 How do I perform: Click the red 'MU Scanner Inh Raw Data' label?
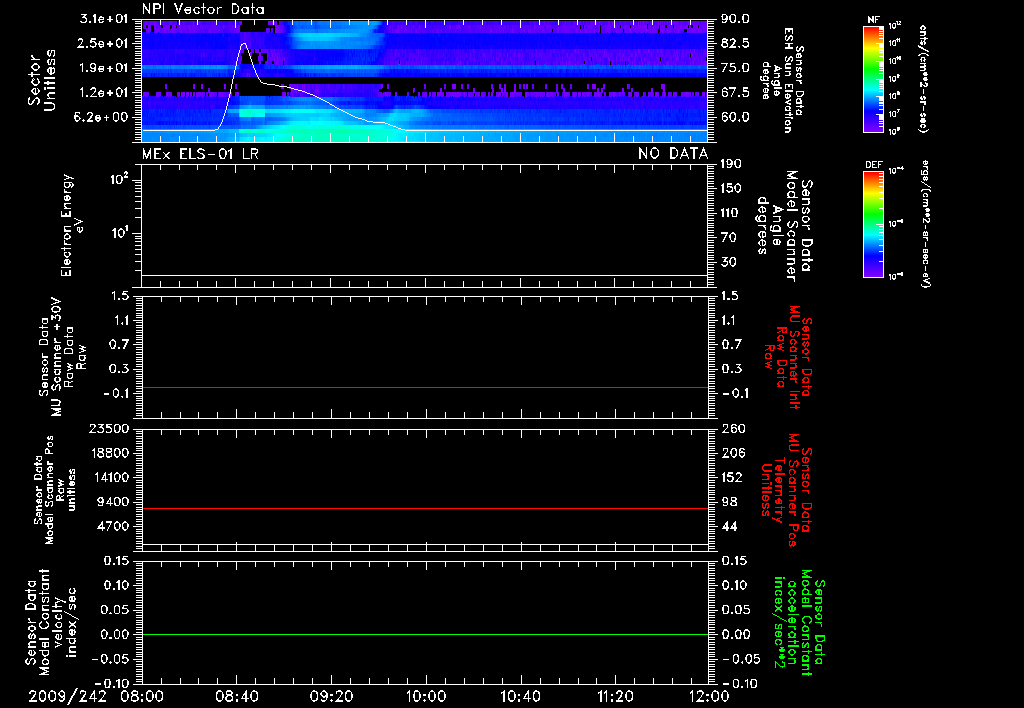click(788, 357)
